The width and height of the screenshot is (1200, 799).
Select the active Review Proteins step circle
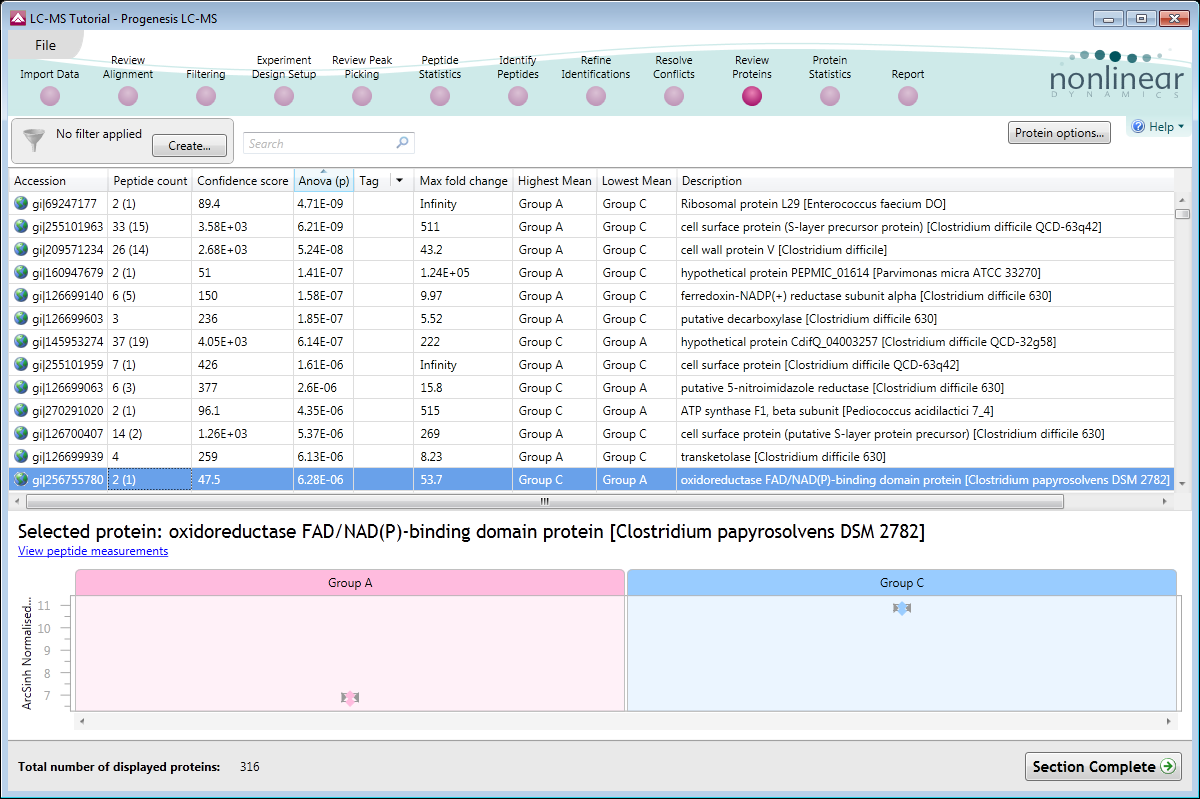coord(752,96)
